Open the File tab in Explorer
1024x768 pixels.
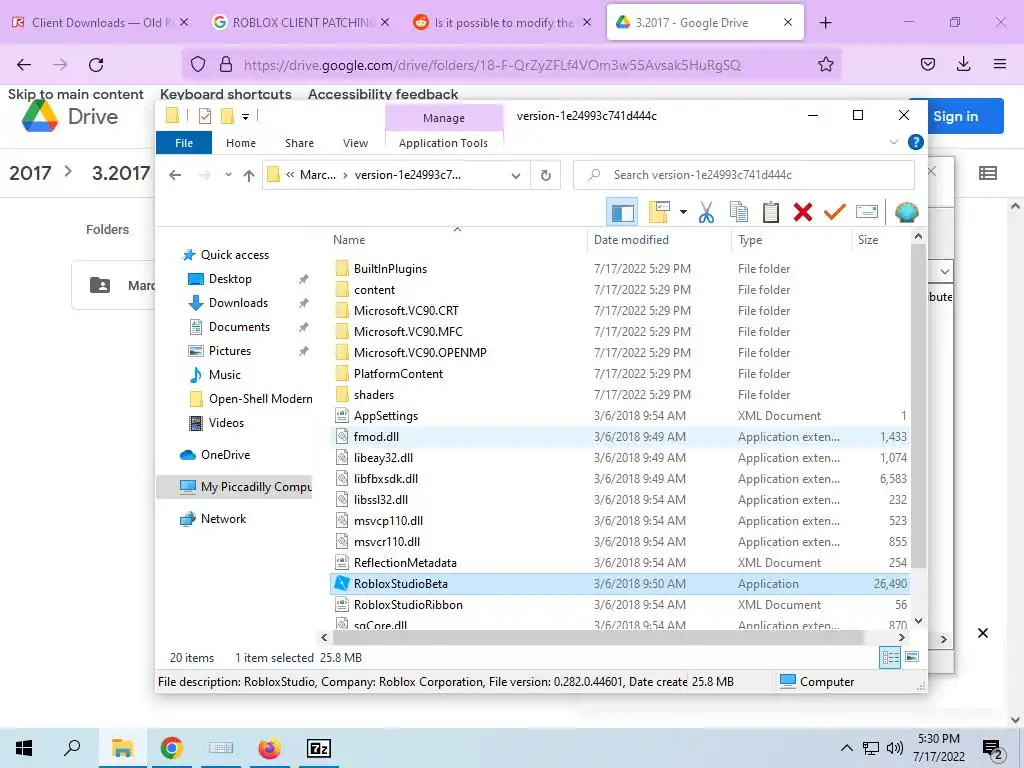pos(184,143)
